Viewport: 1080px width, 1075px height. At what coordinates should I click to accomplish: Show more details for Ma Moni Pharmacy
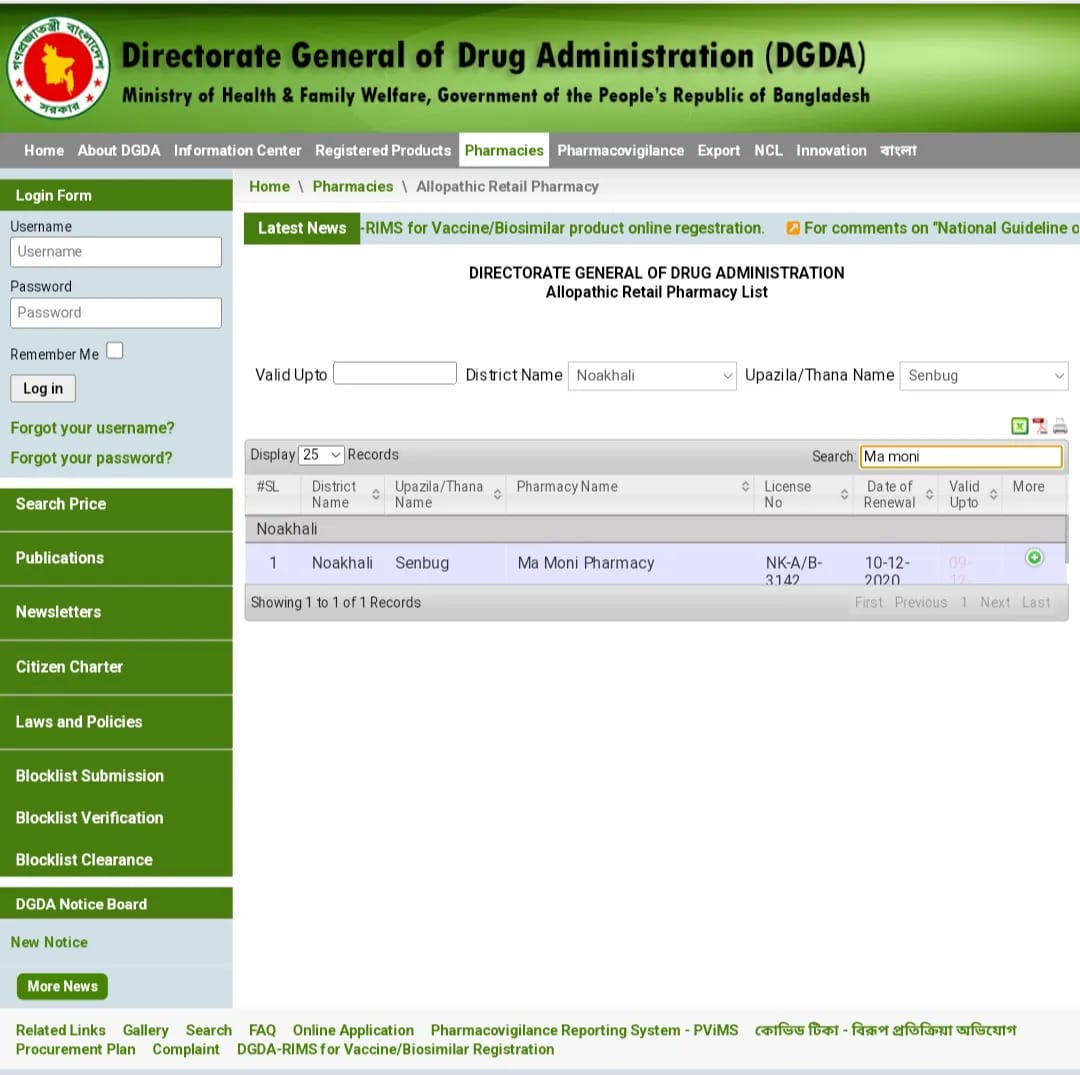pos(1034,557)
